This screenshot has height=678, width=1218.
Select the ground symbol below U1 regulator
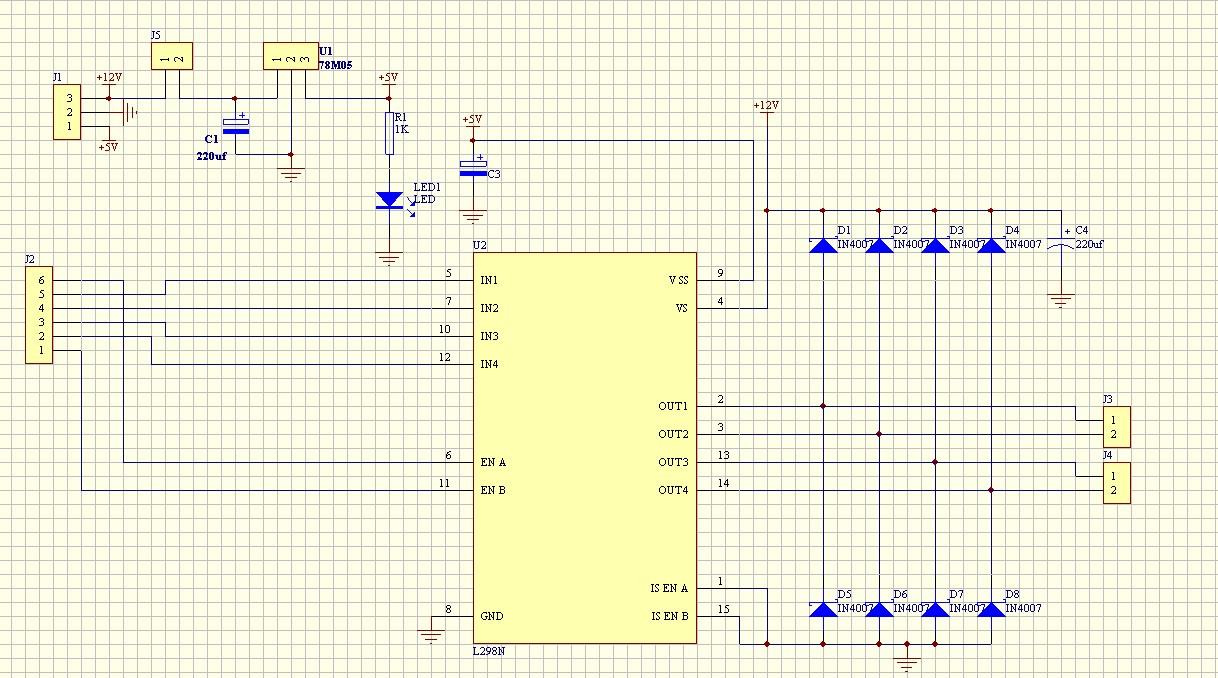291,174
